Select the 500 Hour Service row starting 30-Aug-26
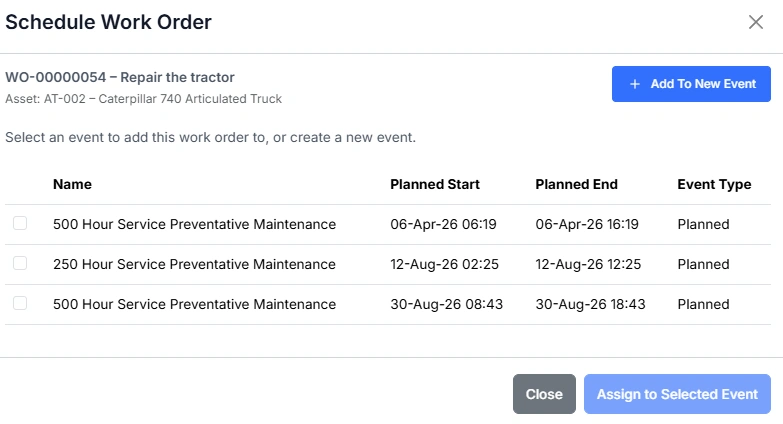The image size is (783, 424). (x=194, y=304)
